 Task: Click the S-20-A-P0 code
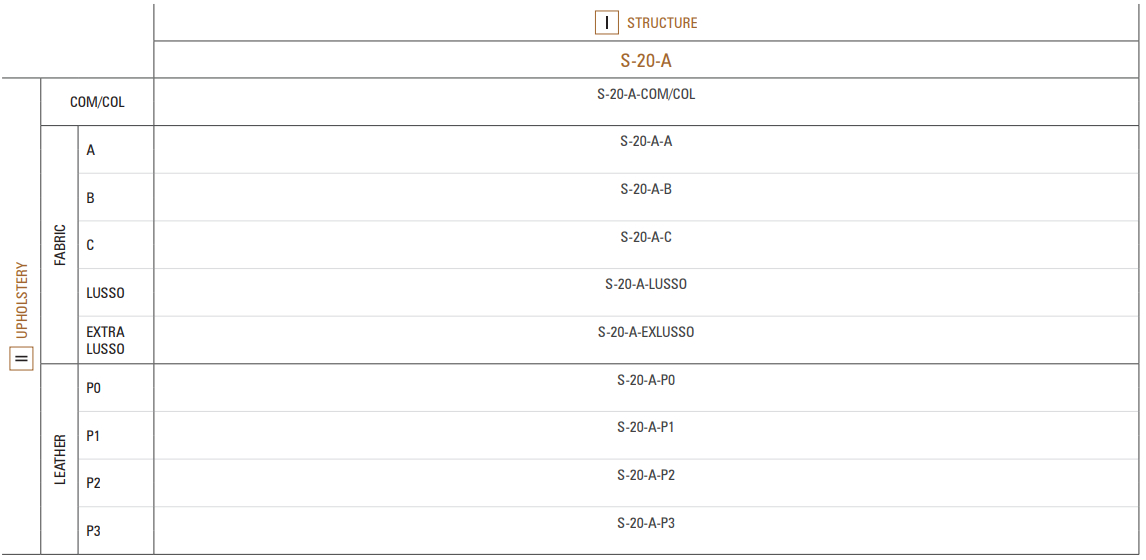point(646,380)
